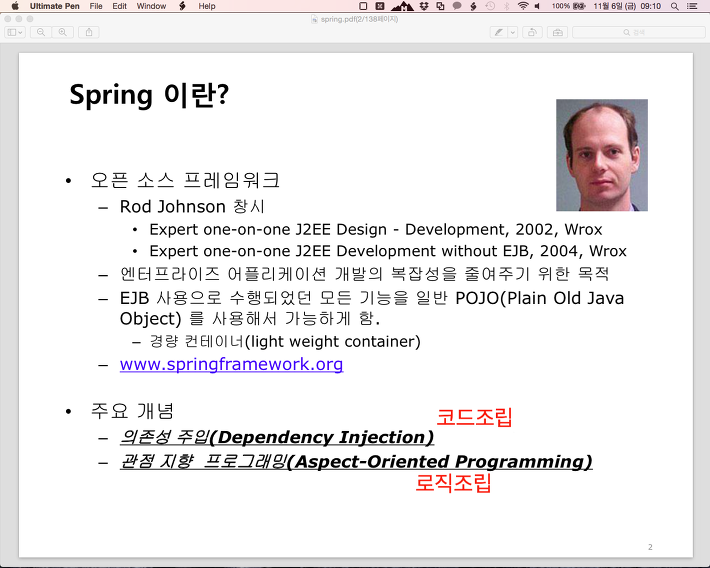The height and width of the screenshot is (568, 710).
Task: Click the '의존성 주입(Dependency Injection)' text
Action: pos(277,437)
